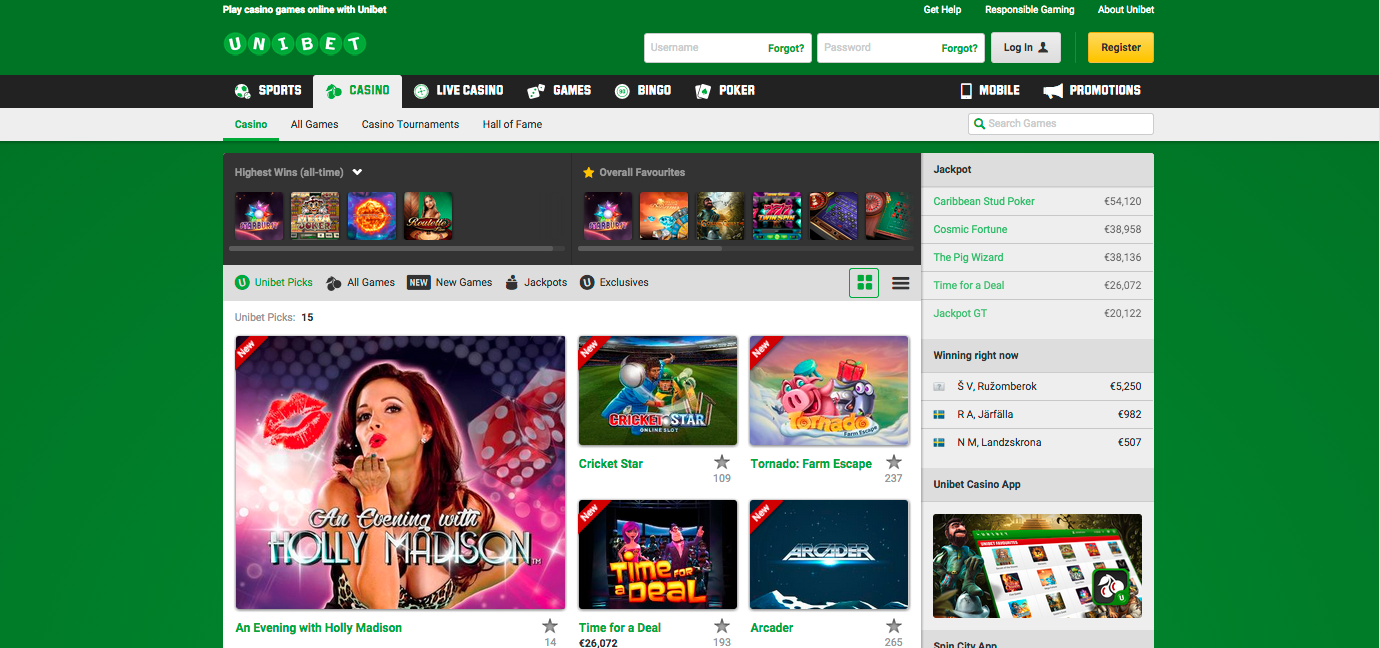Click the magnifier icon in Search Games
This screenshot has width=1380, height=648.
(979, 124)
